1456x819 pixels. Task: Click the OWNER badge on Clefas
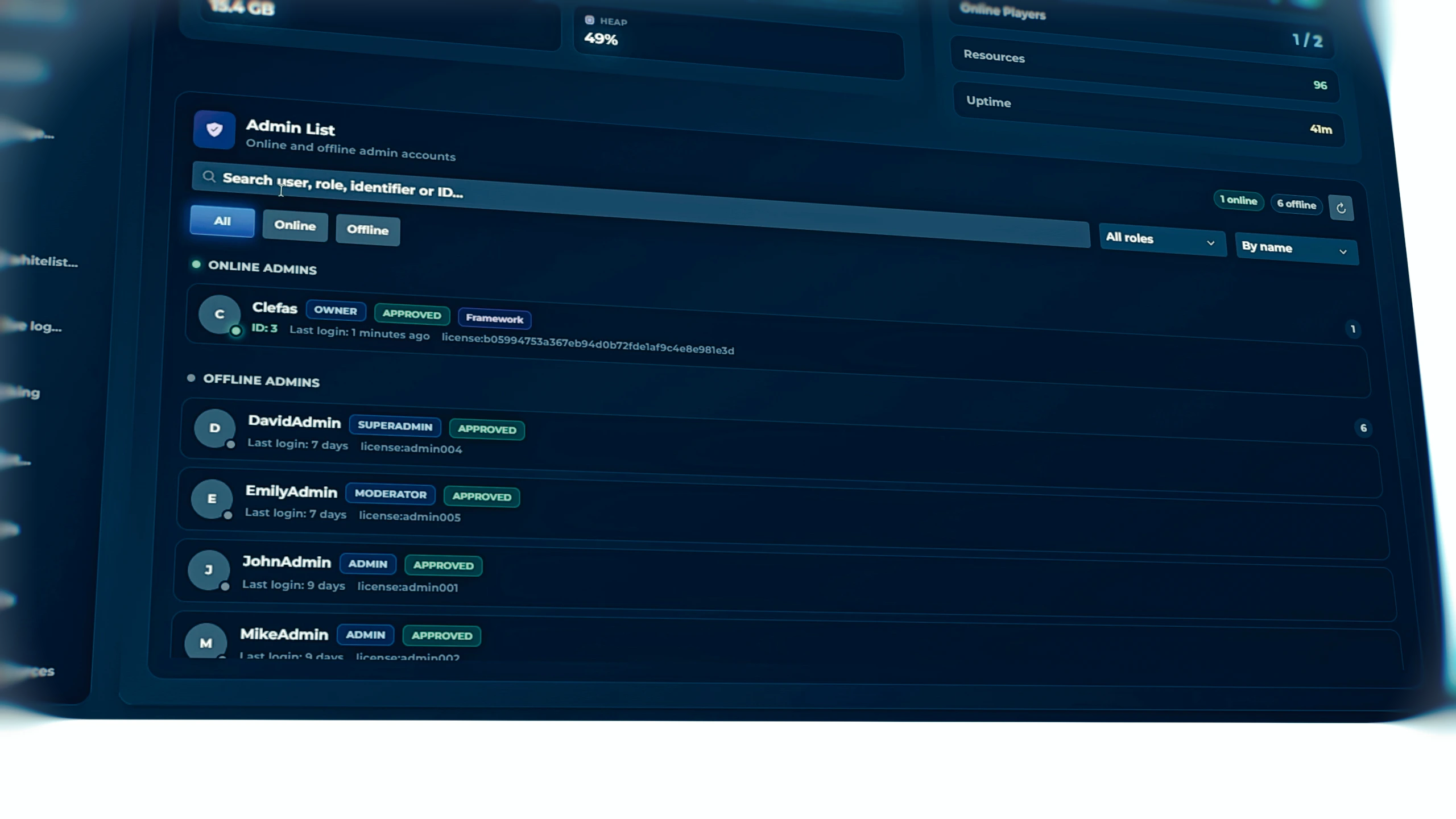point(336,311)
